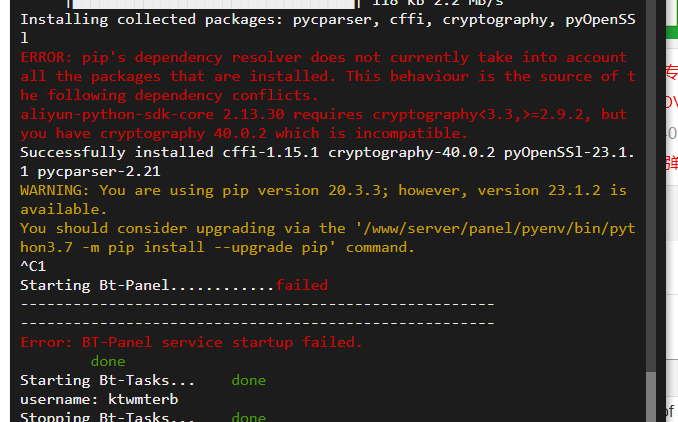
Task: Click the username value 'ktwmterb'
Action: 143,399
